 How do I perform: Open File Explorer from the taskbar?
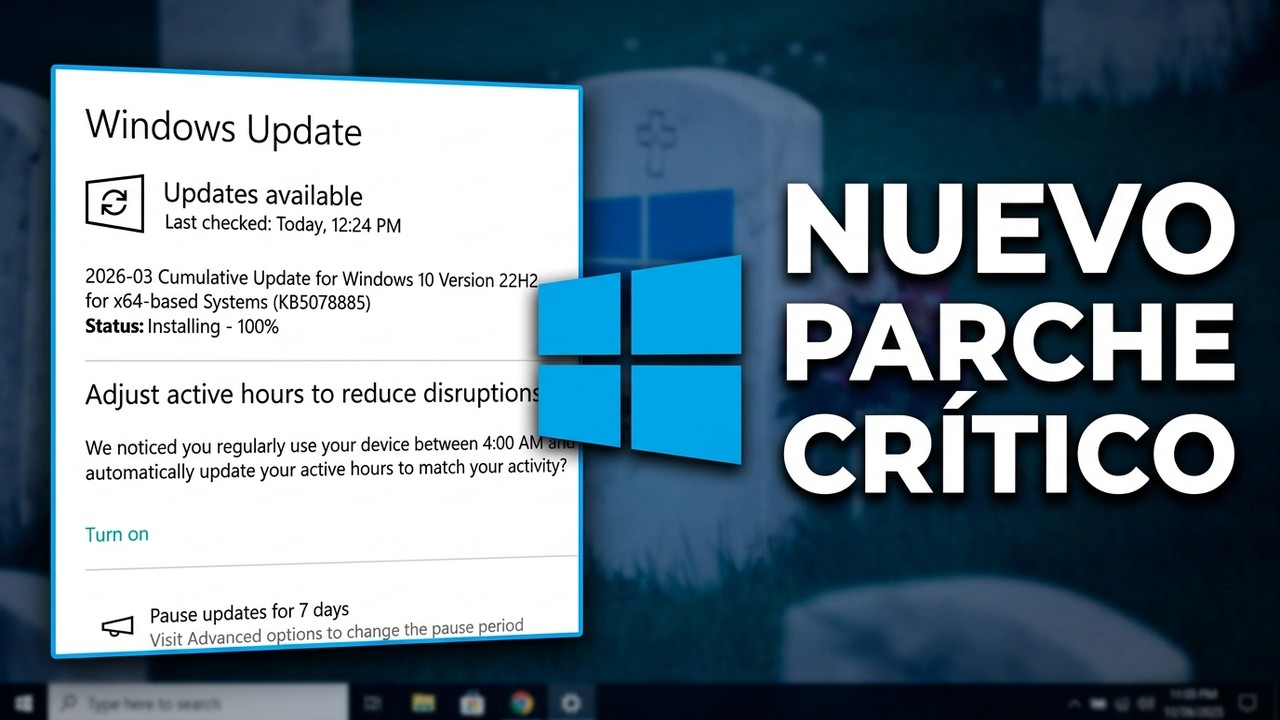click(x=423, y=703)
